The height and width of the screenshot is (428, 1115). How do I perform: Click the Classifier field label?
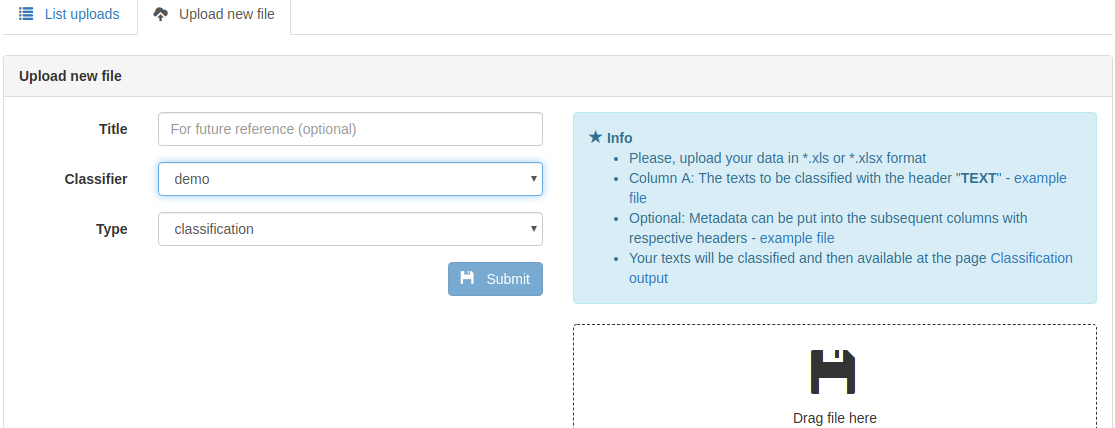click(96, 179)
